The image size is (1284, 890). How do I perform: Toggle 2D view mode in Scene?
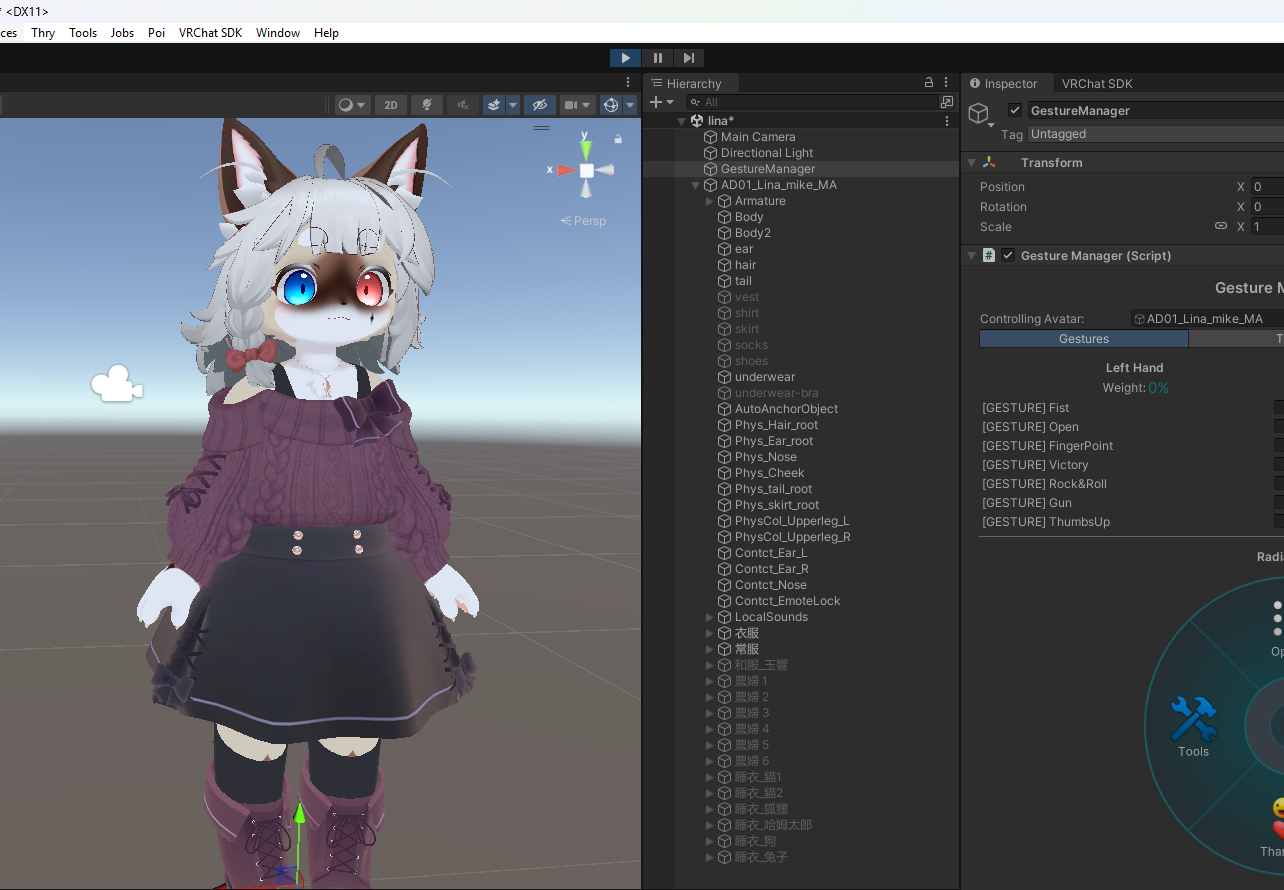point(391,105)
